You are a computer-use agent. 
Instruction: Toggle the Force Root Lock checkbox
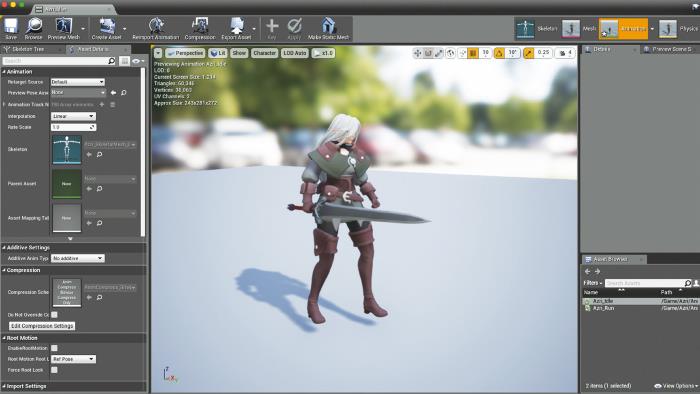[54, 370]
